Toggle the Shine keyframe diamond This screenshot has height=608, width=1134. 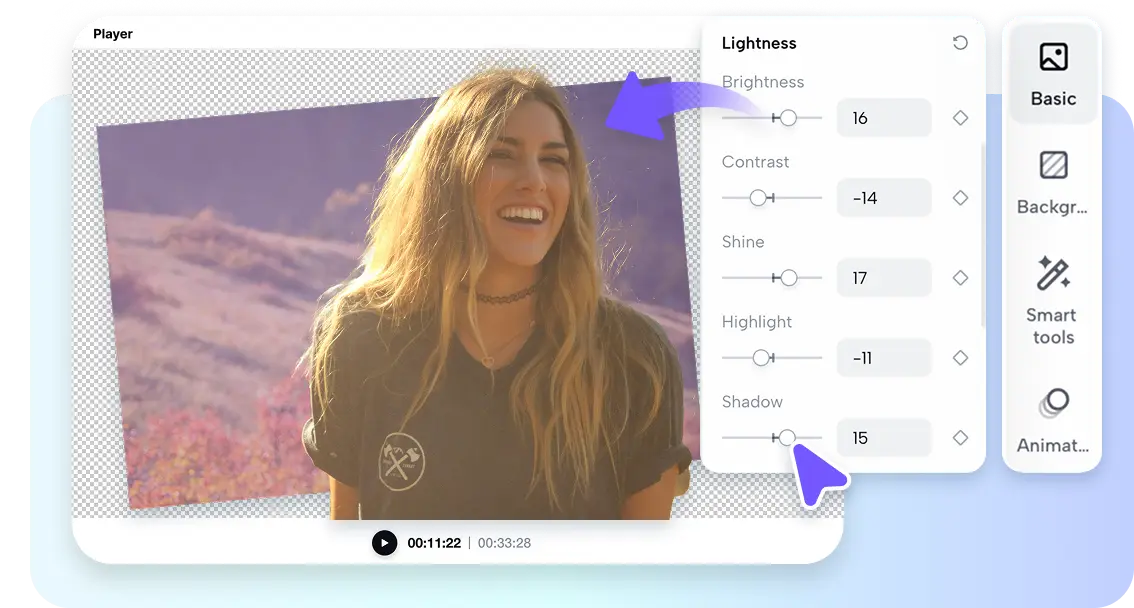960,277
